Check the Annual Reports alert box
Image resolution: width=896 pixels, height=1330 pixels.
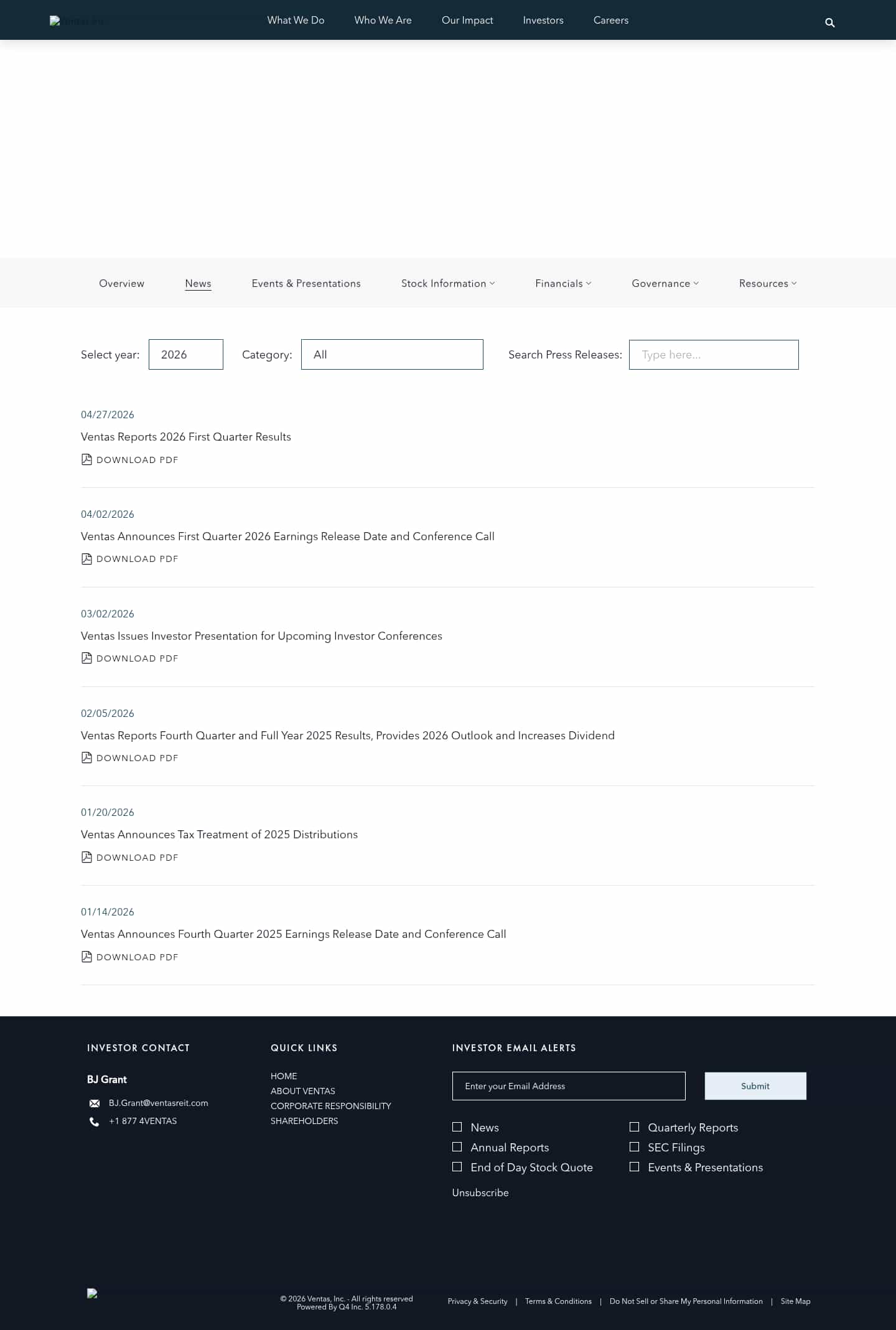(x=457, y=1146)
